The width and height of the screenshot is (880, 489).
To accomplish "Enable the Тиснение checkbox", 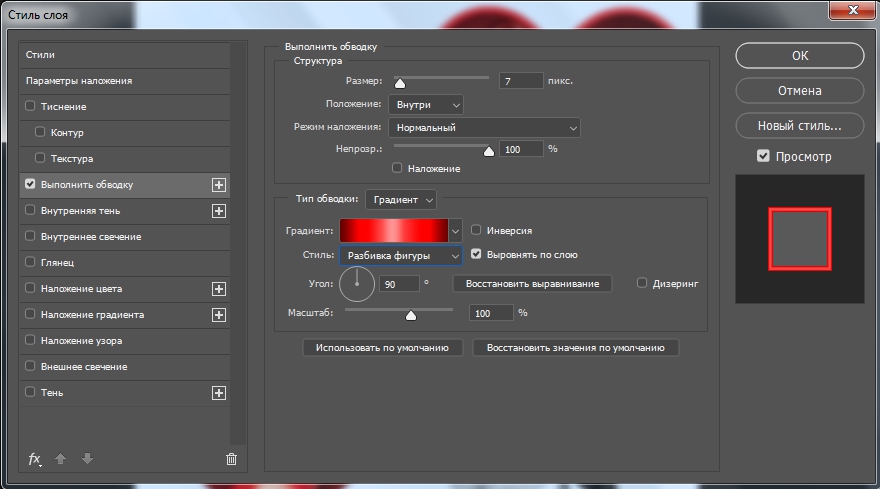I will tap(30, 106).
